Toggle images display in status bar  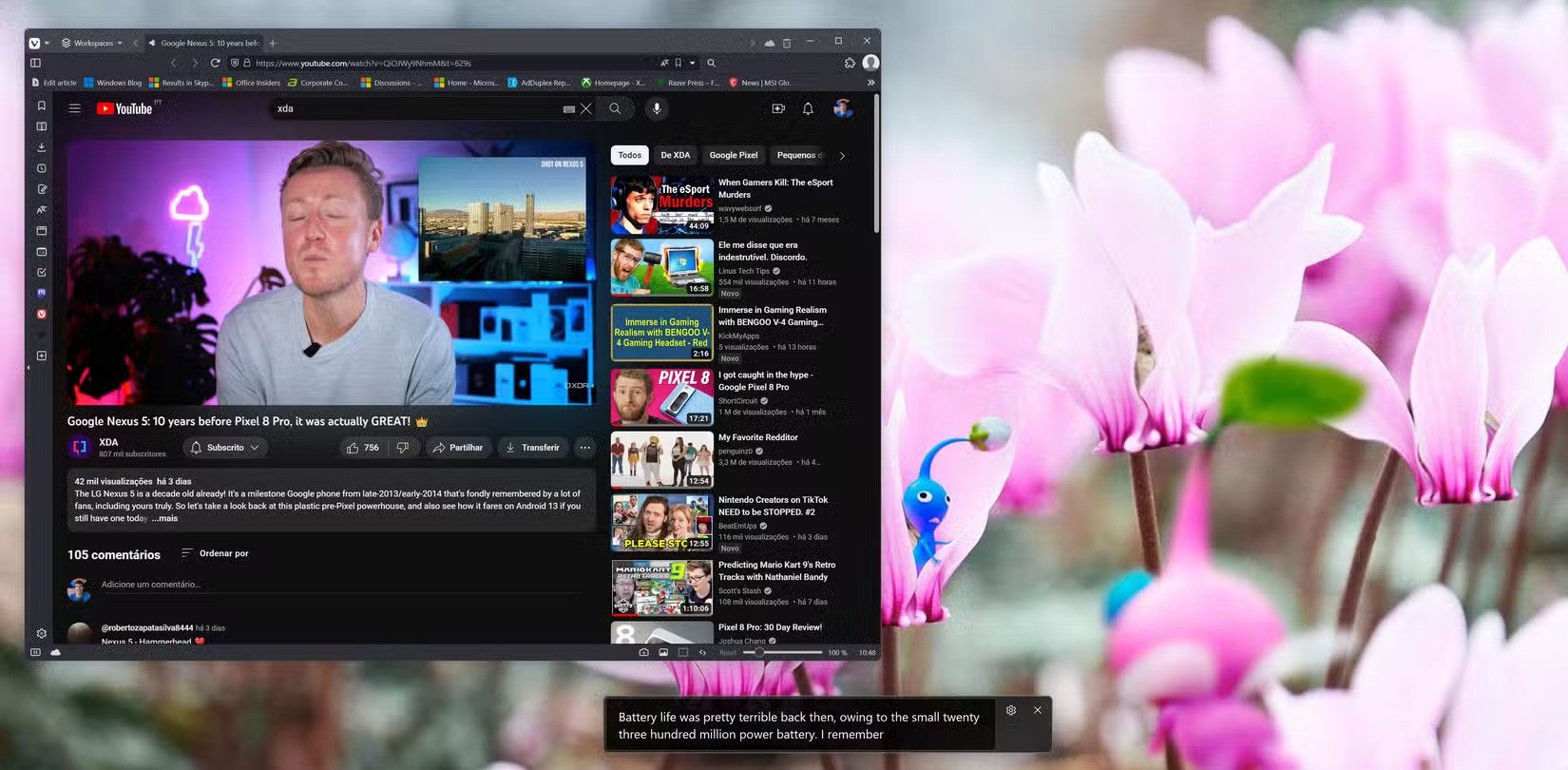663,652
